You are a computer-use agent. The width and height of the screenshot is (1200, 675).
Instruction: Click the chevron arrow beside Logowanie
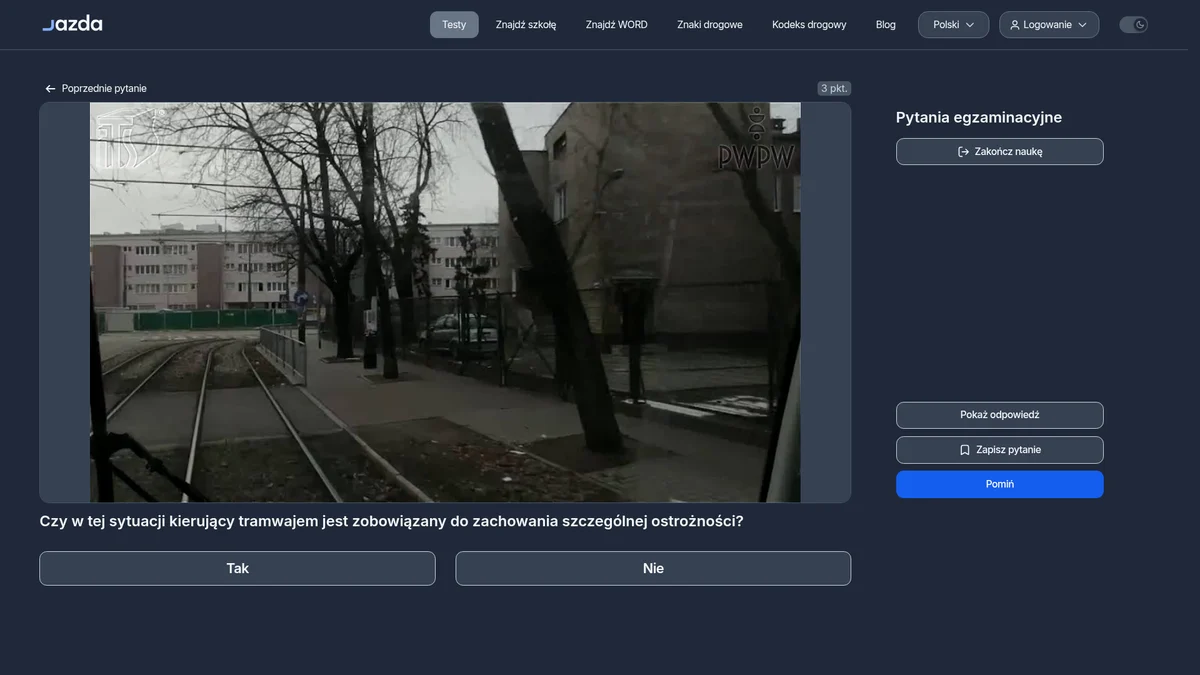[x=1082, y=25]
